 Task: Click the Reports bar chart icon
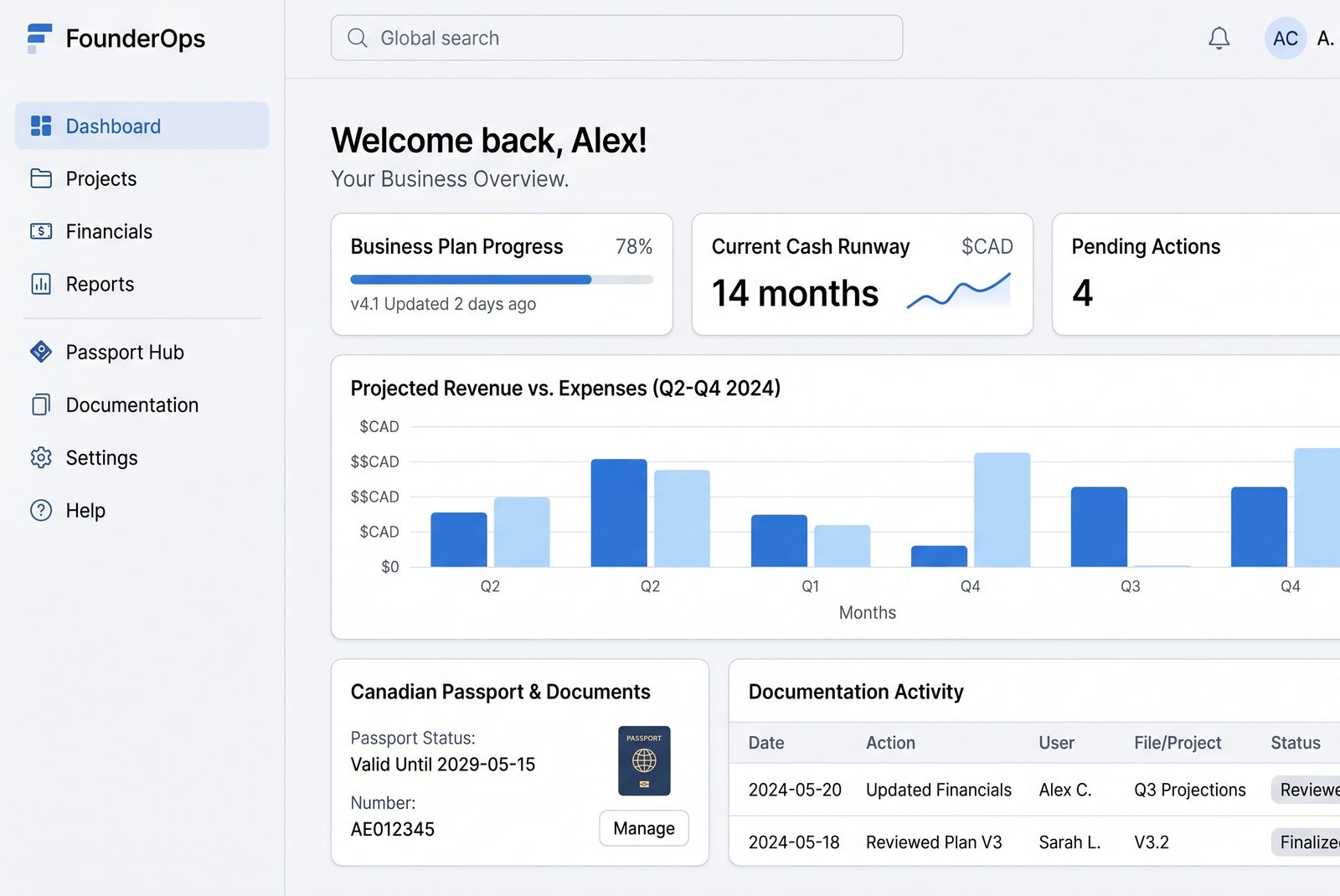(41, 284)
